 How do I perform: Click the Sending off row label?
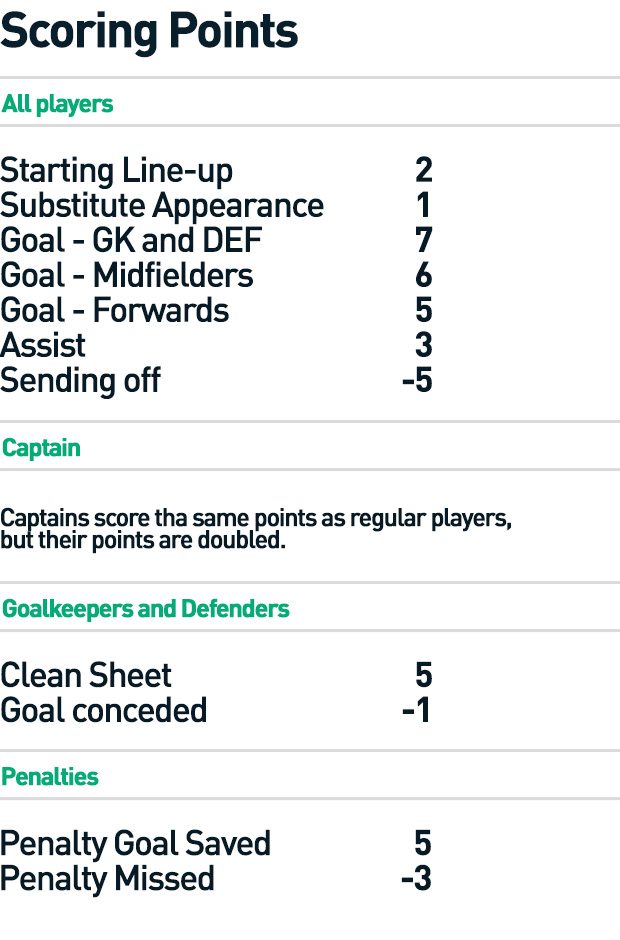coord(80,381)
